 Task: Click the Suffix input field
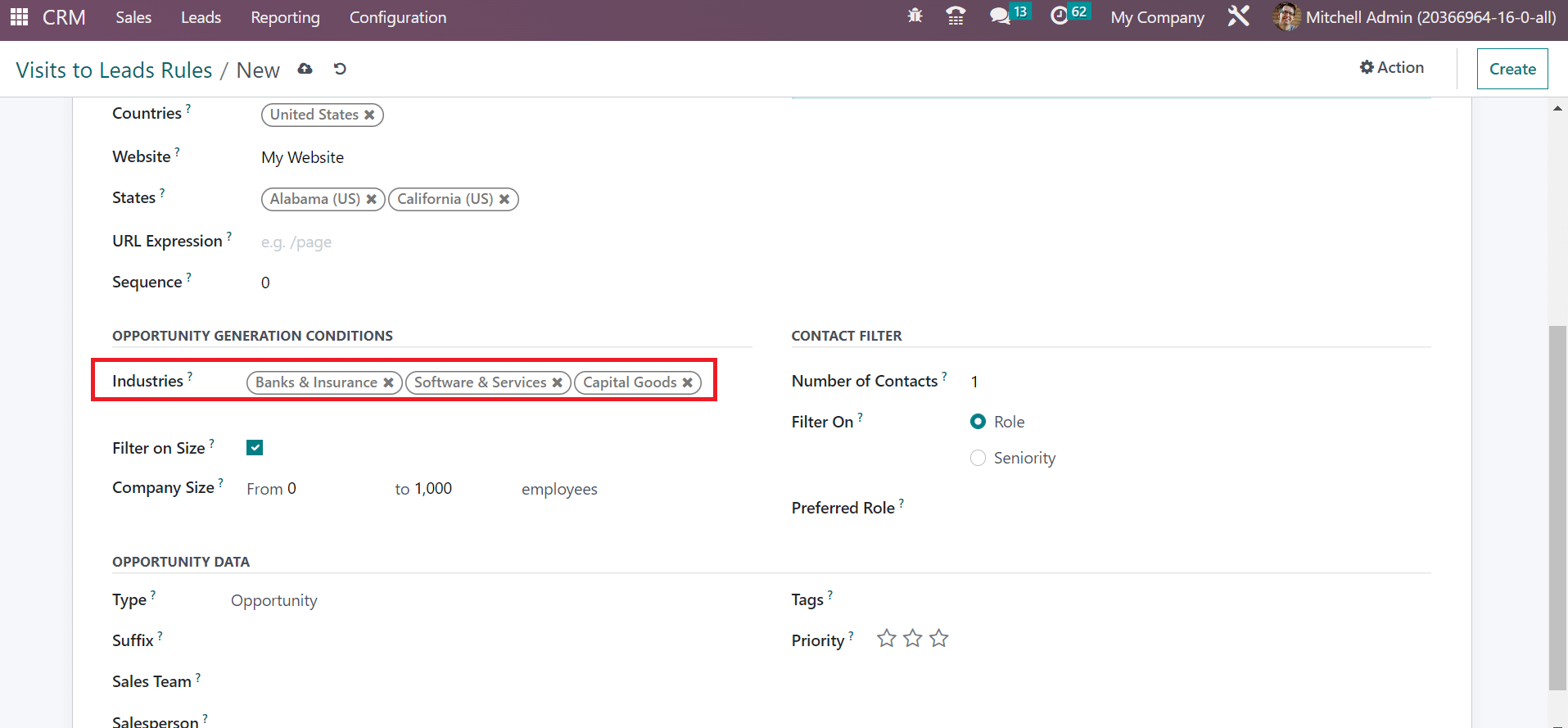click(x=491, y=640)
